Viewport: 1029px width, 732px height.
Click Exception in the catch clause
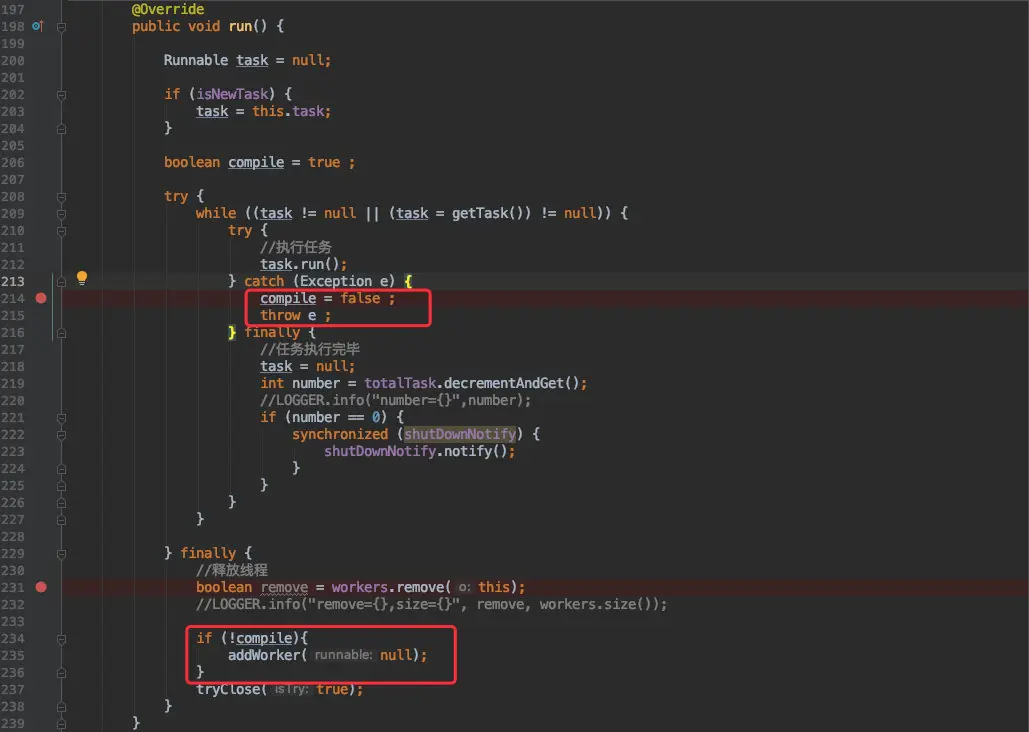[336, 282]
